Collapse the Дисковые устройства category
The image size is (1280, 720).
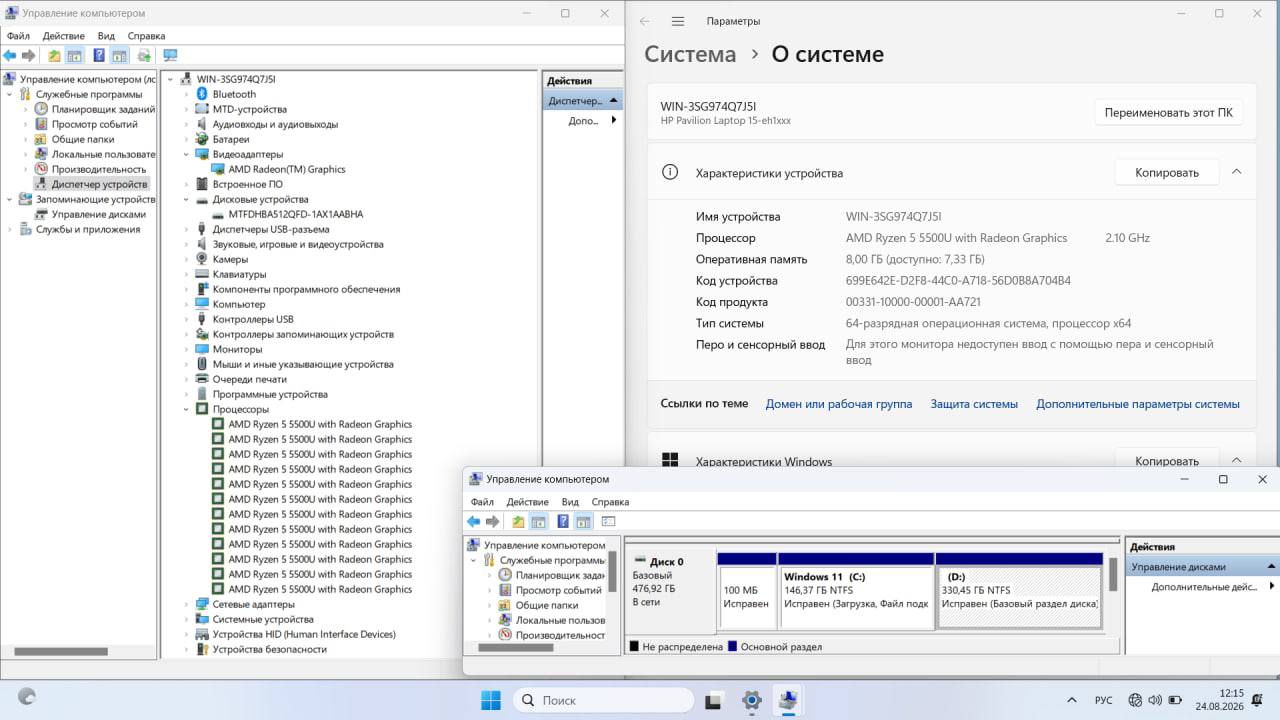(x=186, y=199)
